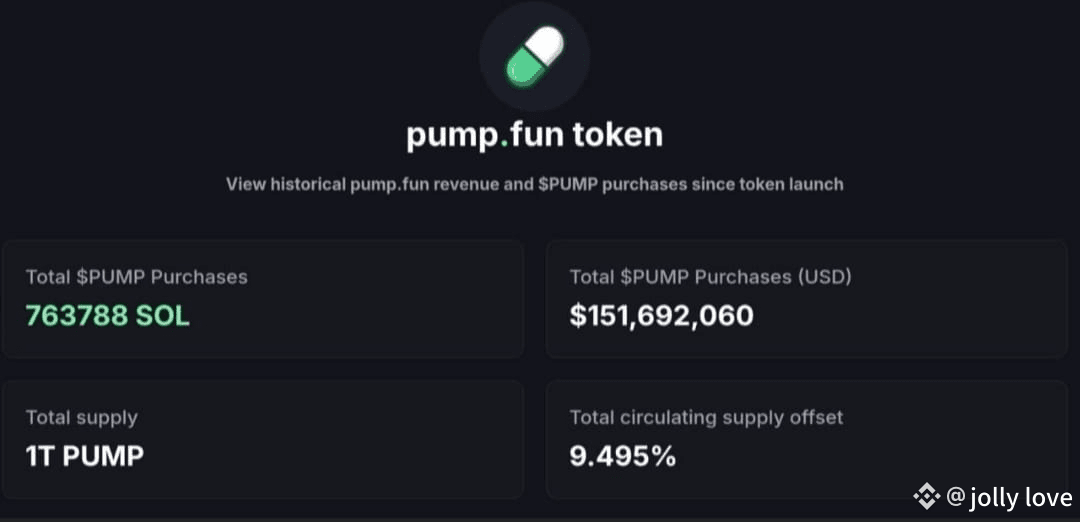The height and width of the screenshot is (522, 1080).
Task: Click the $151,692,060 USD amount
Action: [661, 316]
